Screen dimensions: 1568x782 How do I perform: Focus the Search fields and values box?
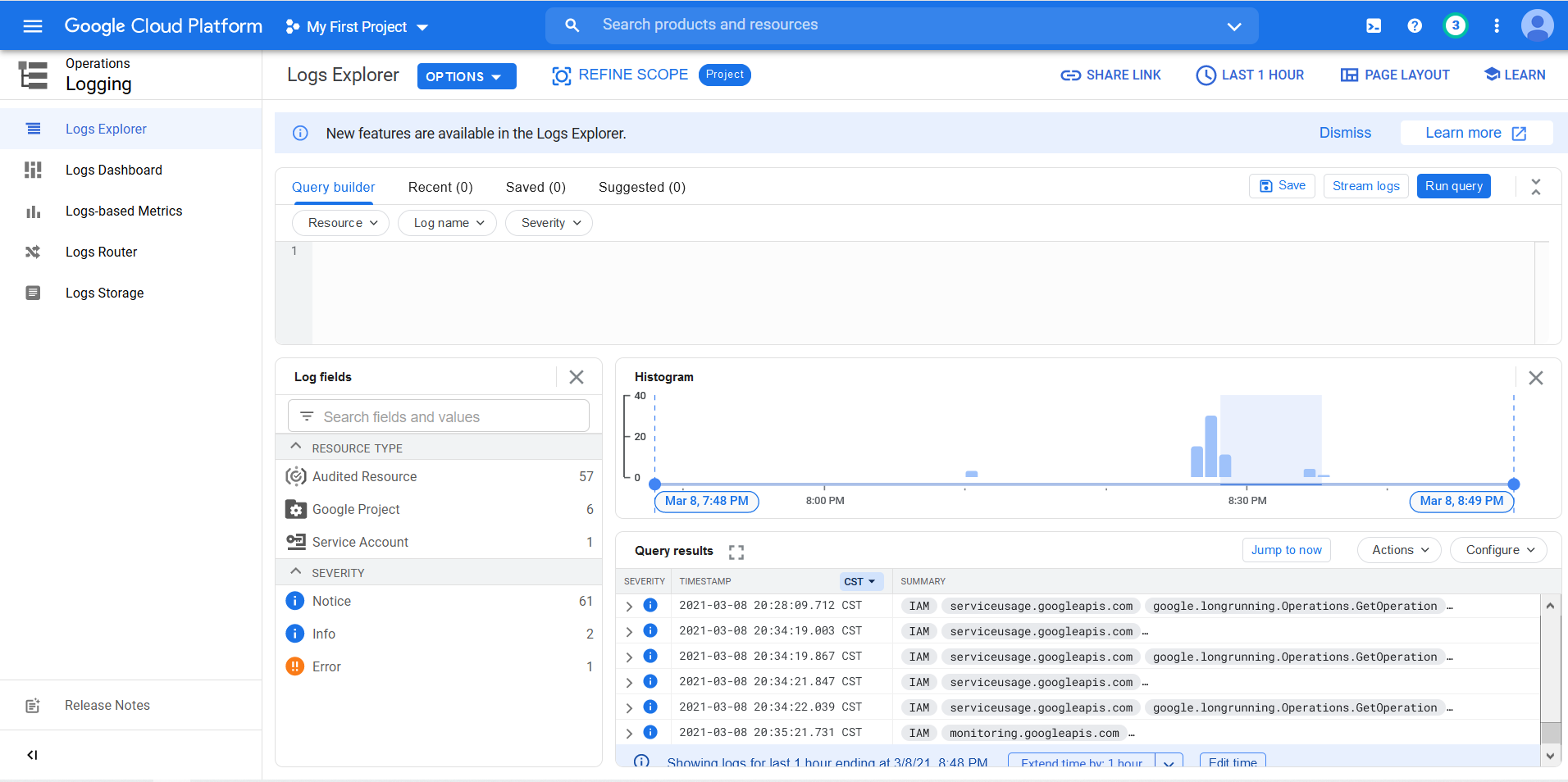(x=439, y=416)
